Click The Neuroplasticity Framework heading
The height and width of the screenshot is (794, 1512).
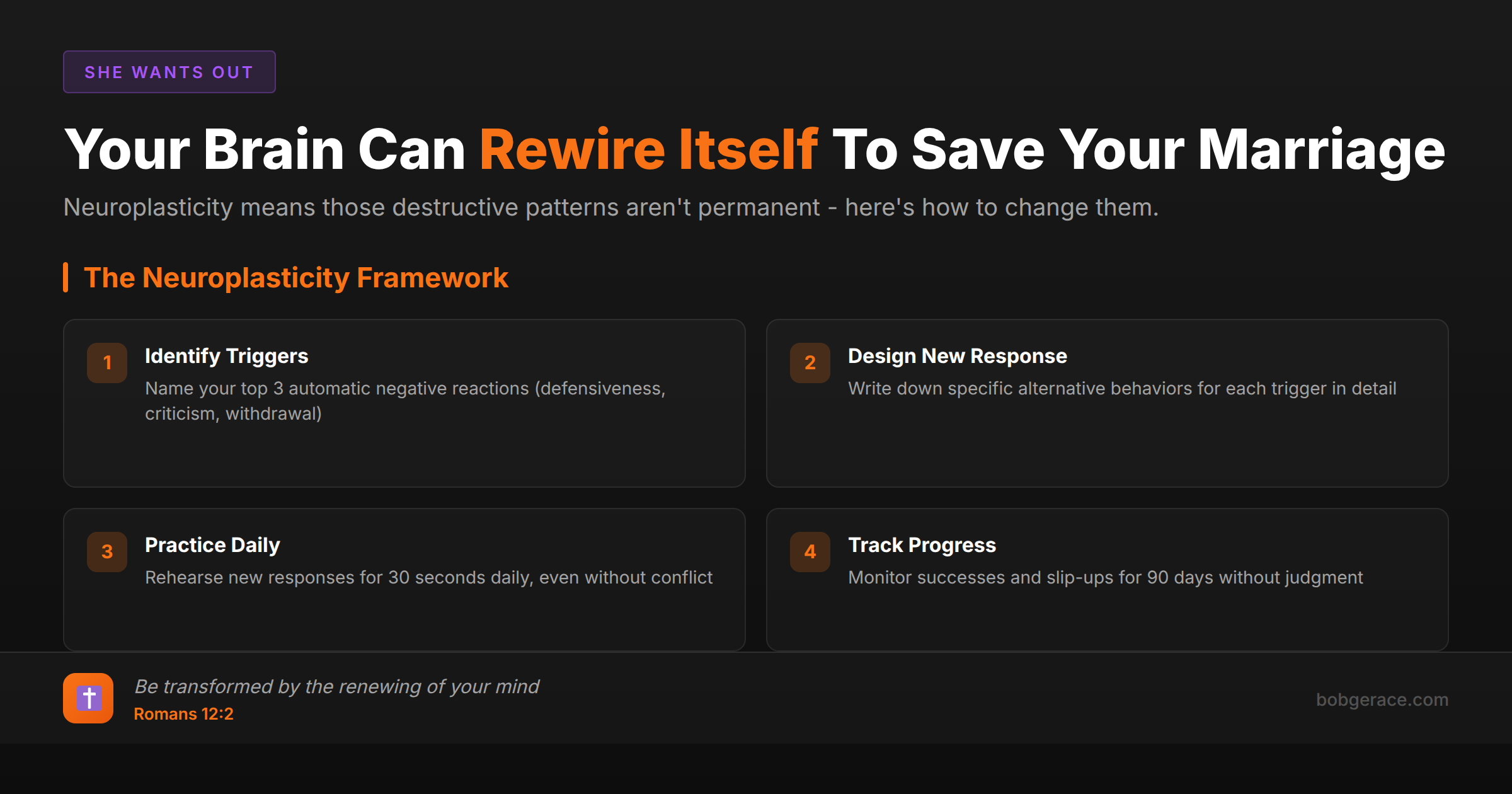click(x=295, y=278)
